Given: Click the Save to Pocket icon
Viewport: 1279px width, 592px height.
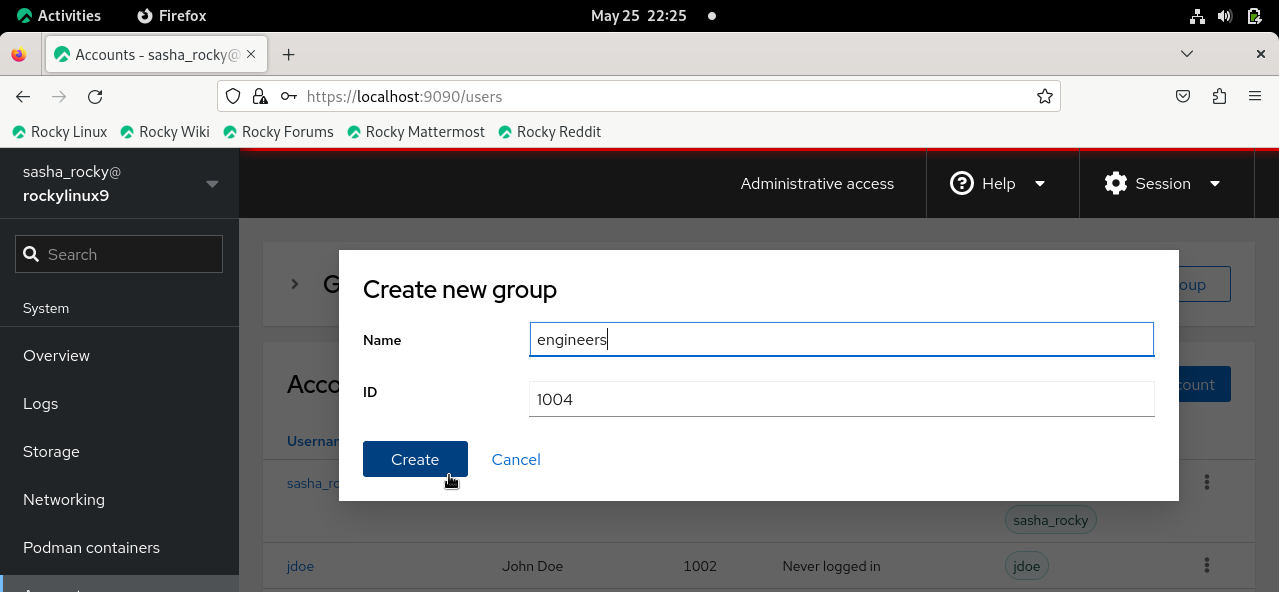Looking at the screenshot, I should click(x=1182, y=97).
